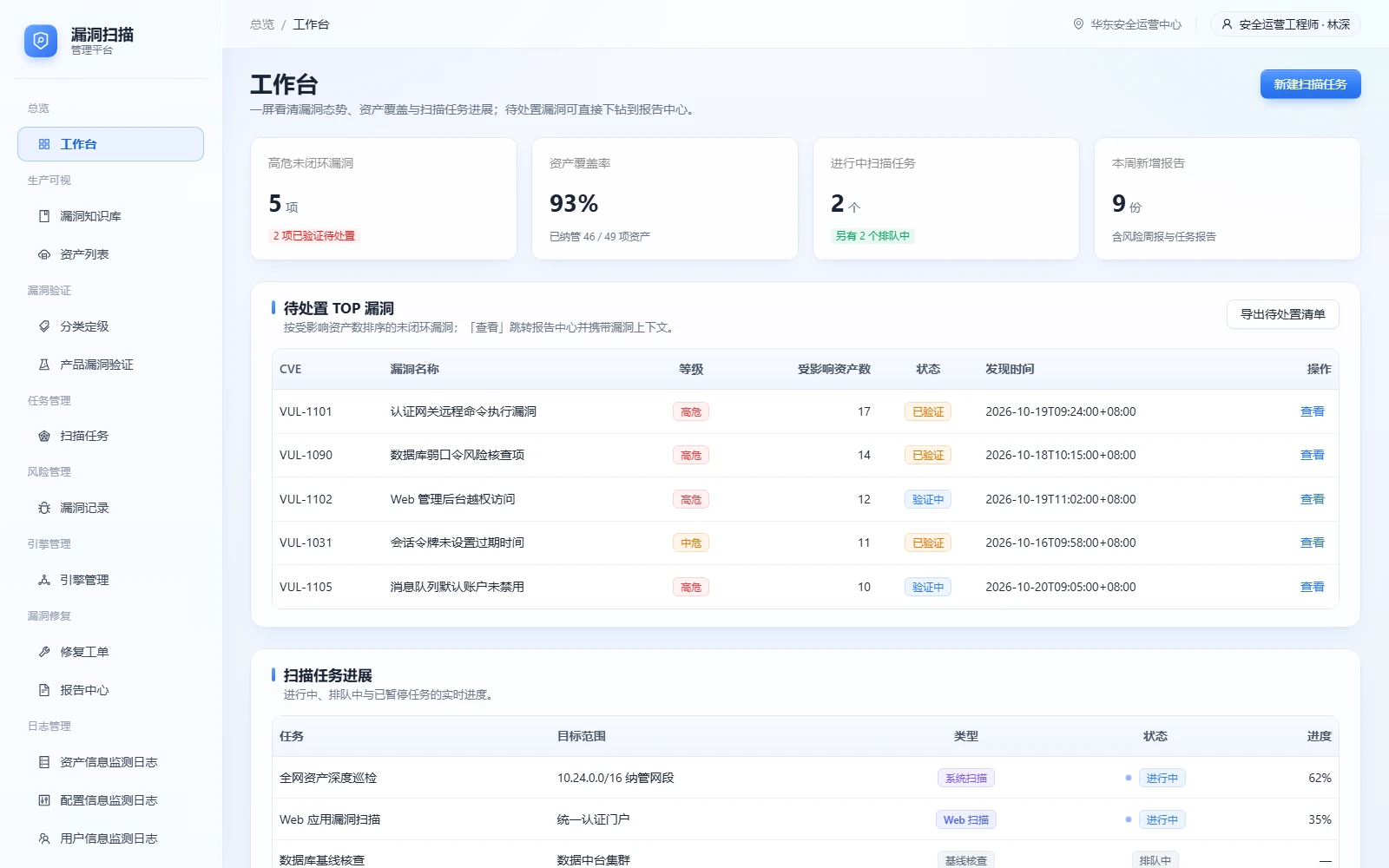
Task: Open 扫描任务 radar icon in sidebar
Action: (x=44, y=436)
